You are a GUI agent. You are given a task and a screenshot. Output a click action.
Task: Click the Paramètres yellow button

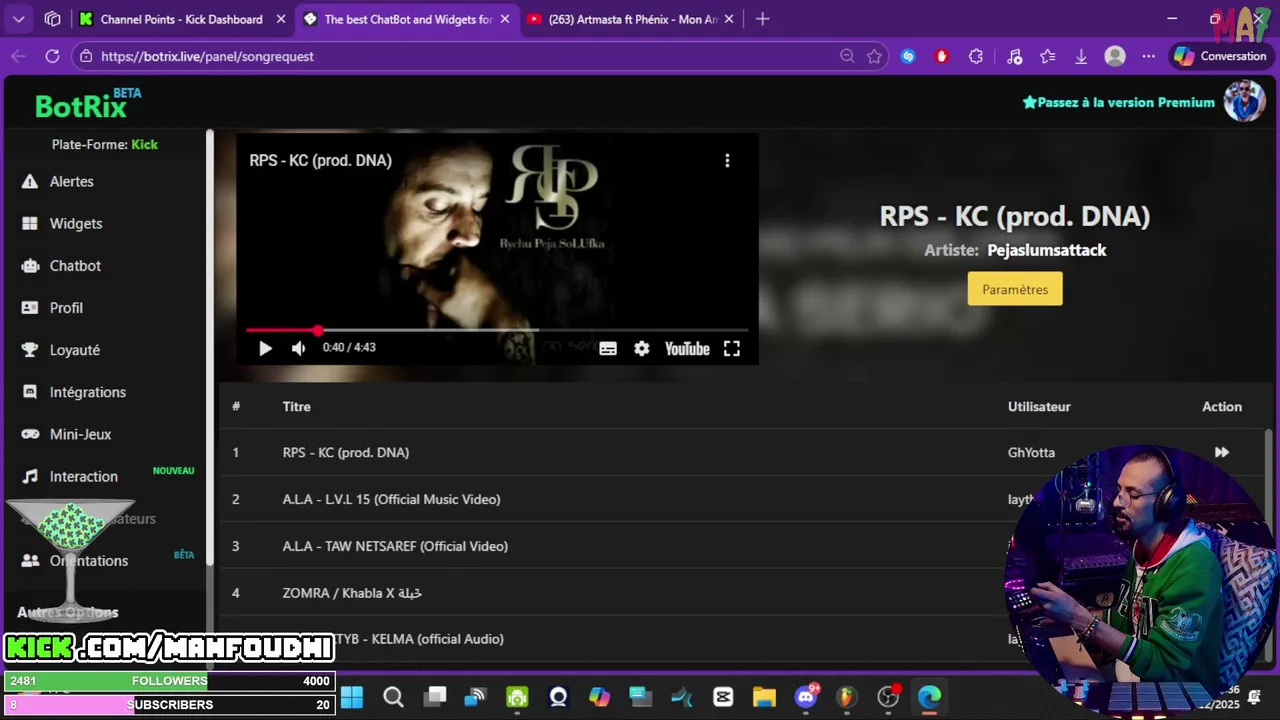1015,289
